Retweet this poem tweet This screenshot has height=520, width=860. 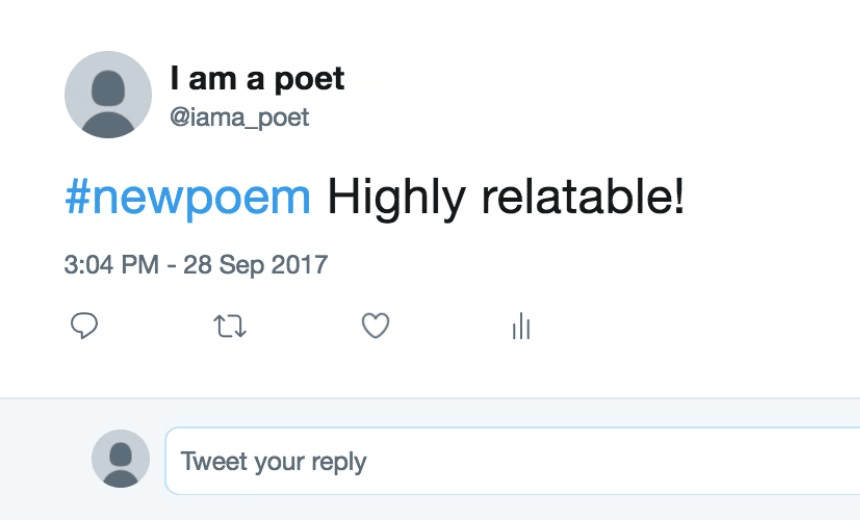tap(231, 326)
